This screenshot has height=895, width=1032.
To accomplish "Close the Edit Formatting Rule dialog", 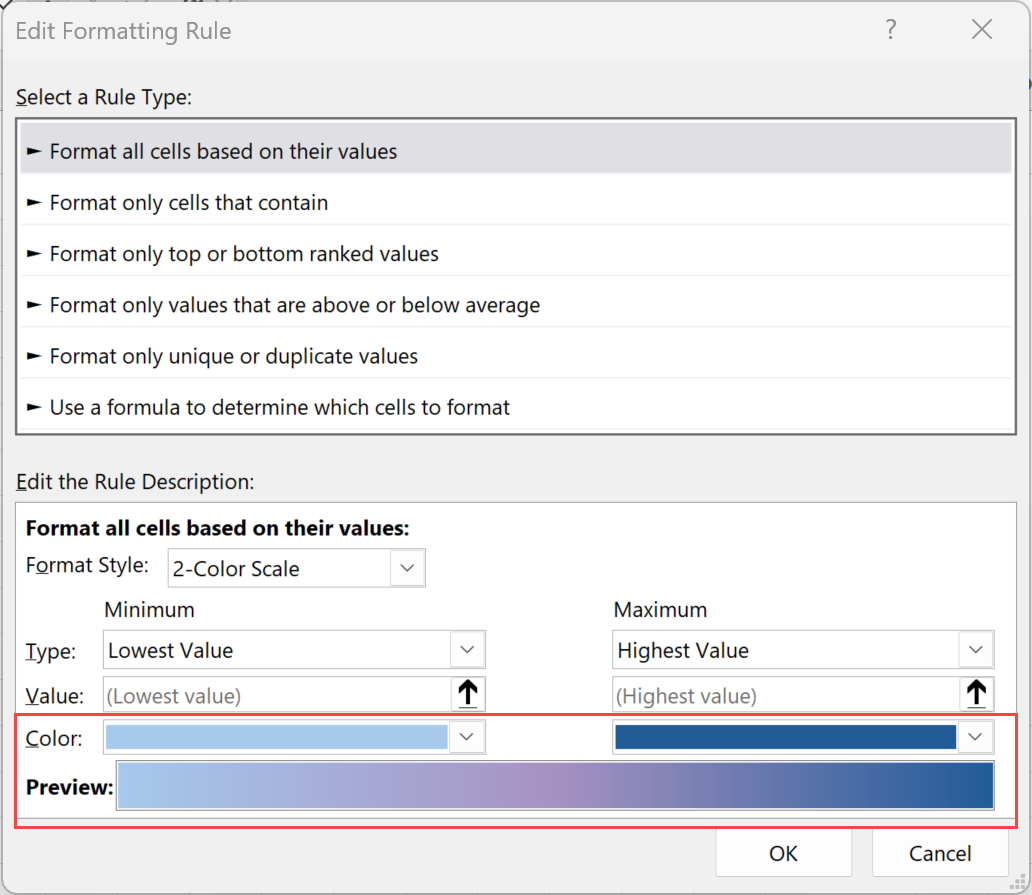I will pyautogui.click(x=981, y=31).
